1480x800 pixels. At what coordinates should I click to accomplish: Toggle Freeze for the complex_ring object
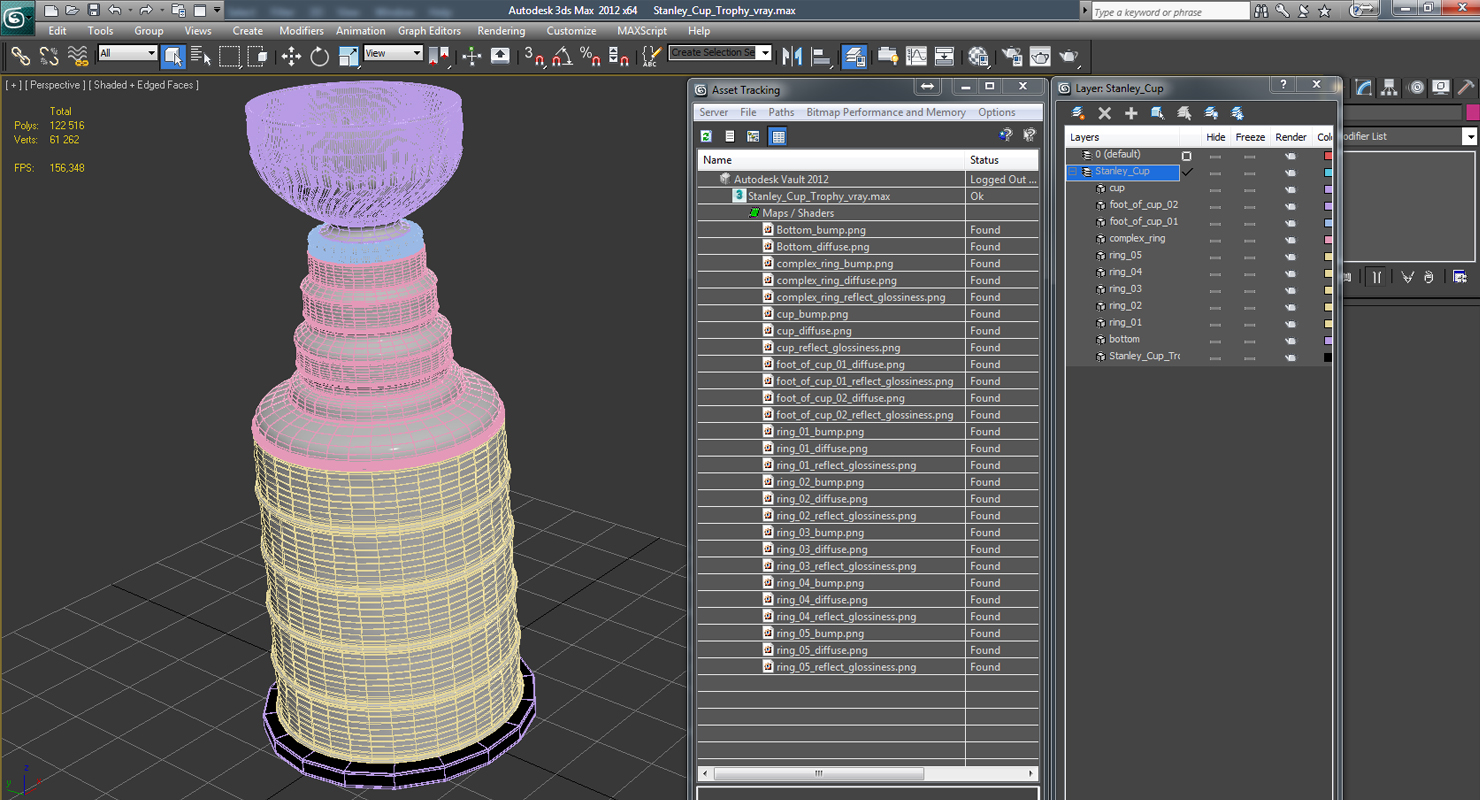[x=1249, y=239]
